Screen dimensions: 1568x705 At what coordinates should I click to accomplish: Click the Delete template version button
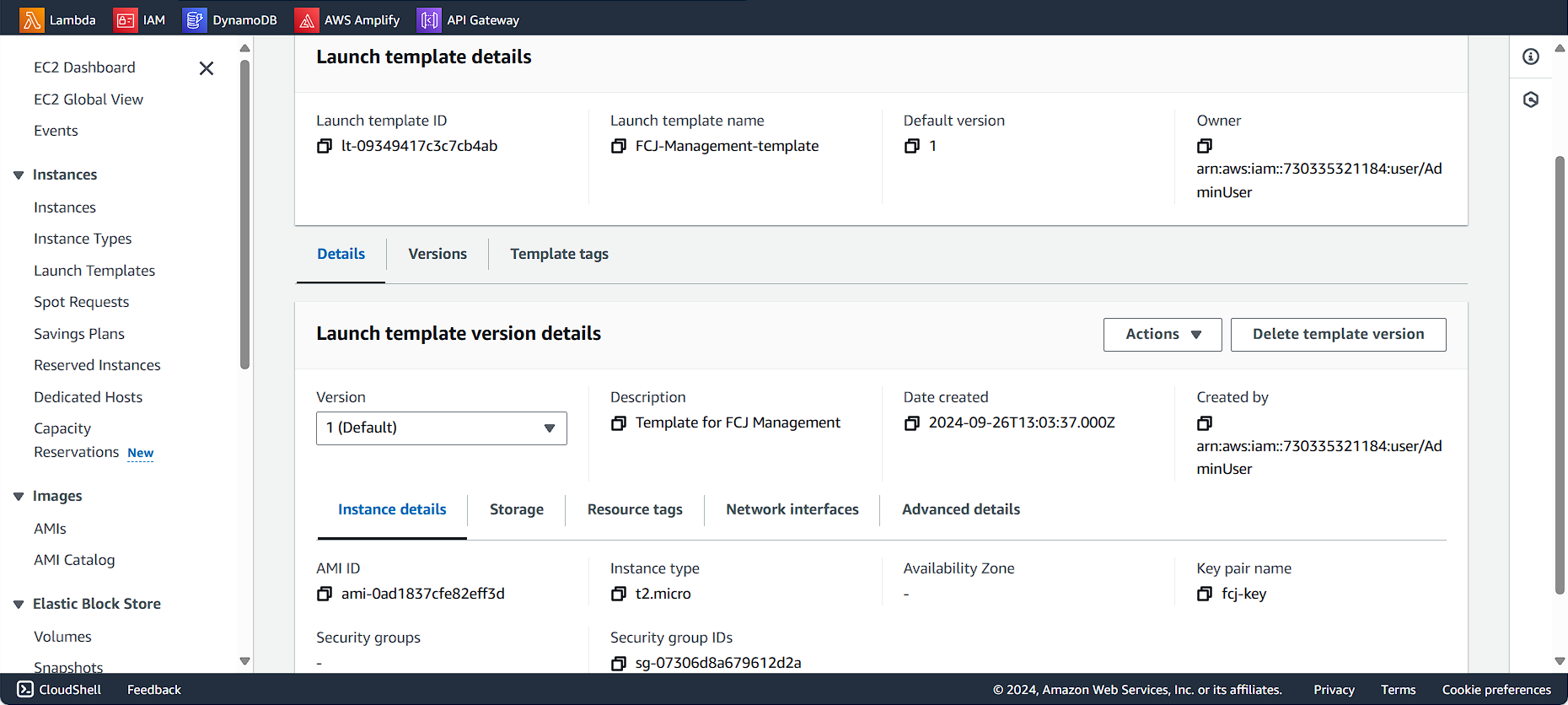(x=1338, y=334)
